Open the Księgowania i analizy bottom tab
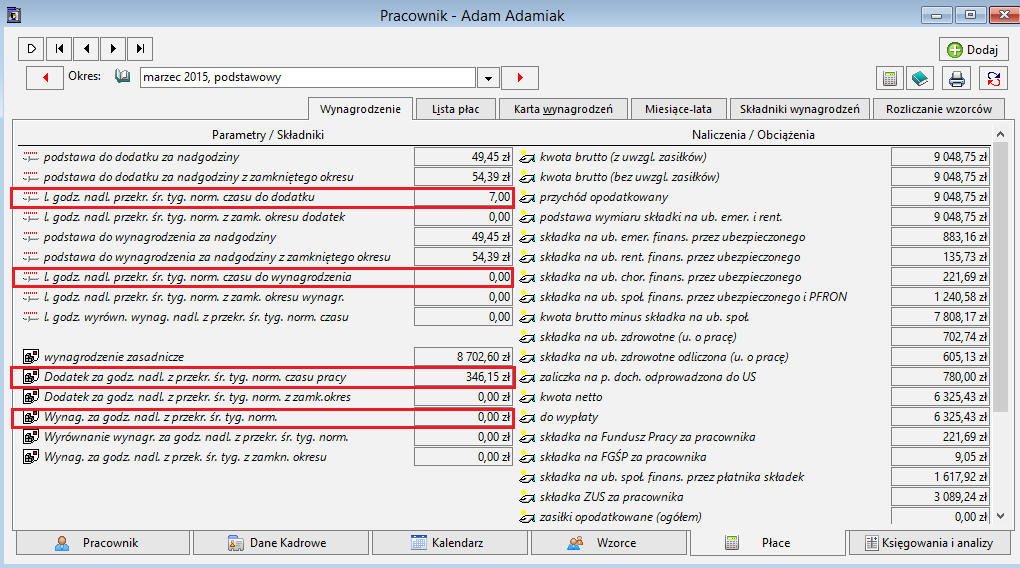This screenshot has height=568, width=1020. click(x=930, y=543)
